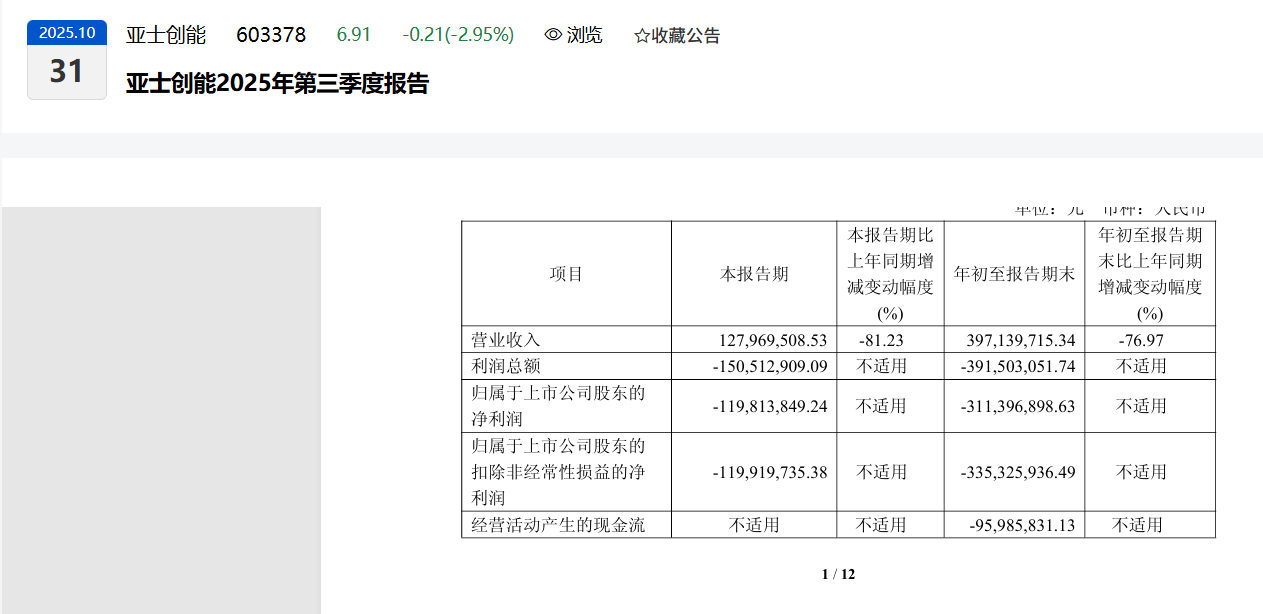
Task: Click the 收藏公告 favorite button
Action: pyautogui.click(x=677, y=36)
